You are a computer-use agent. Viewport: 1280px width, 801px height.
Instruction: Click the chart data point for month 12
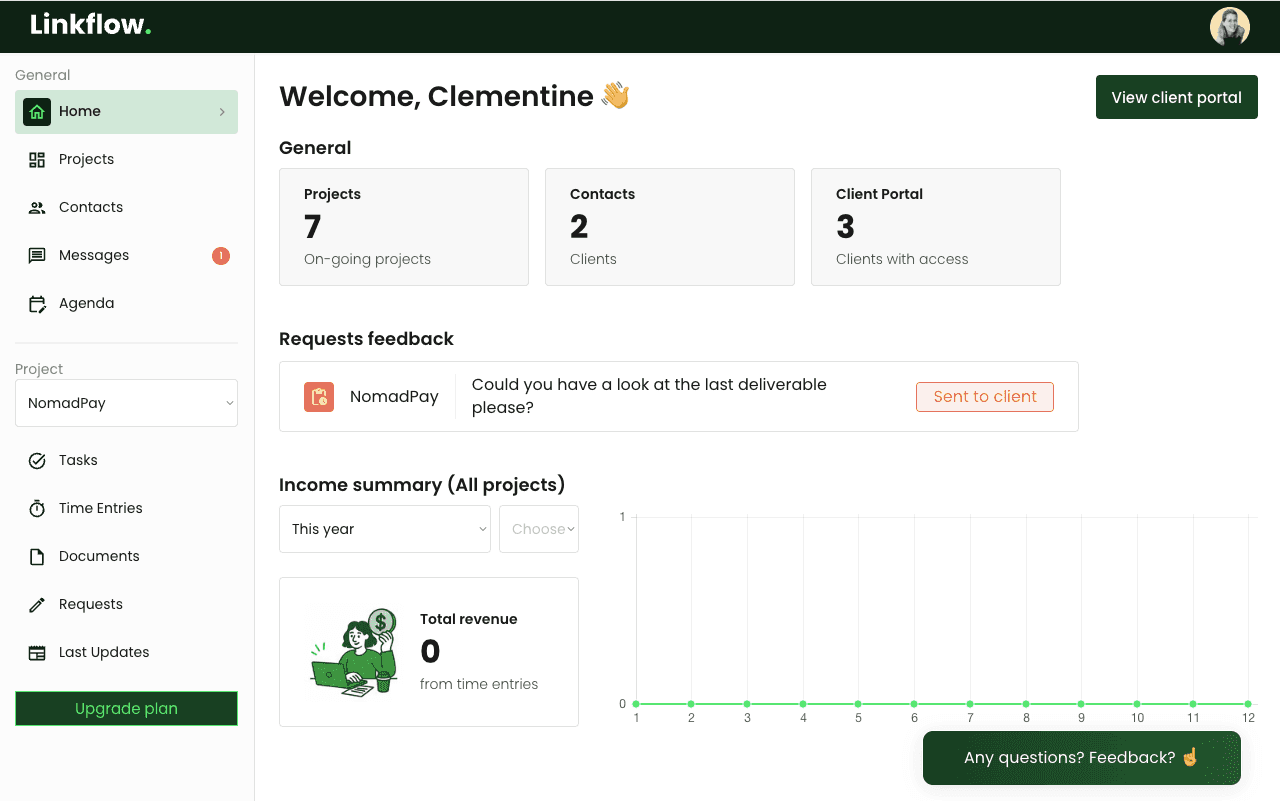1248,704
